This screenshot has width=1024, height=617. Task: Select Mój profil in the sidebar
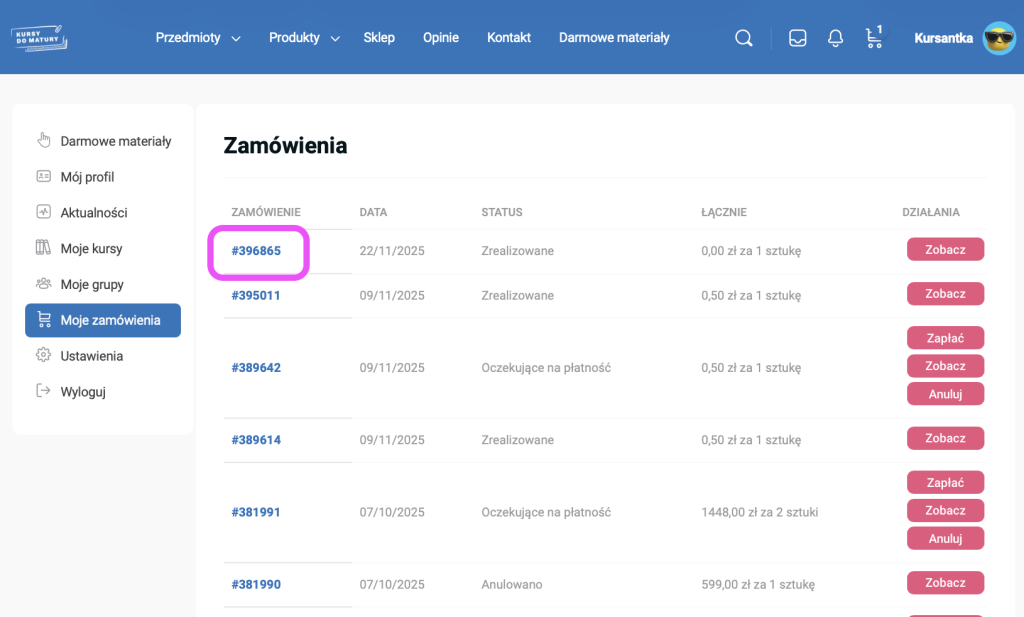click(87, 177)
